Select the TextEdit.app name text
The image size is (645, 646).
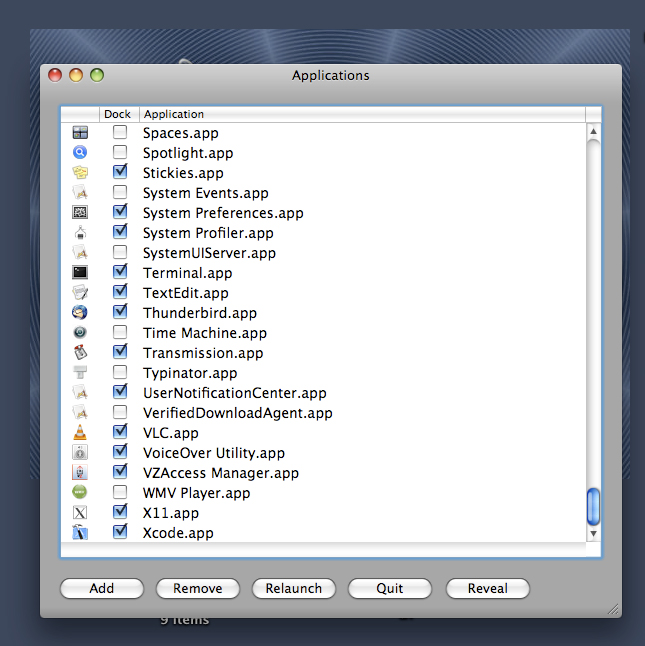pyautogui.click(x=186, y=293)
